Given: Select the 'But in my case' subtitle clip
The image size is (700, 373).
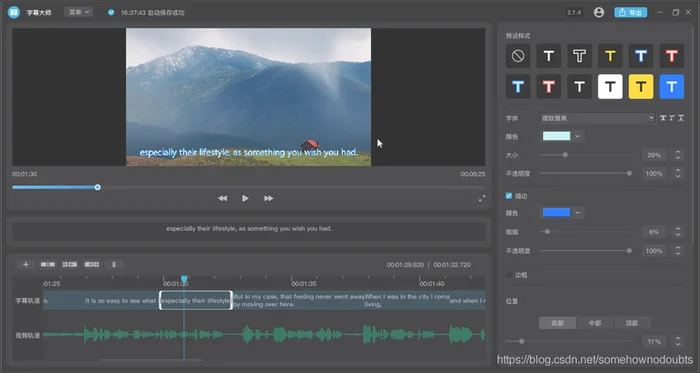Looking at the screenshot, I should click(x=298, y=300).
